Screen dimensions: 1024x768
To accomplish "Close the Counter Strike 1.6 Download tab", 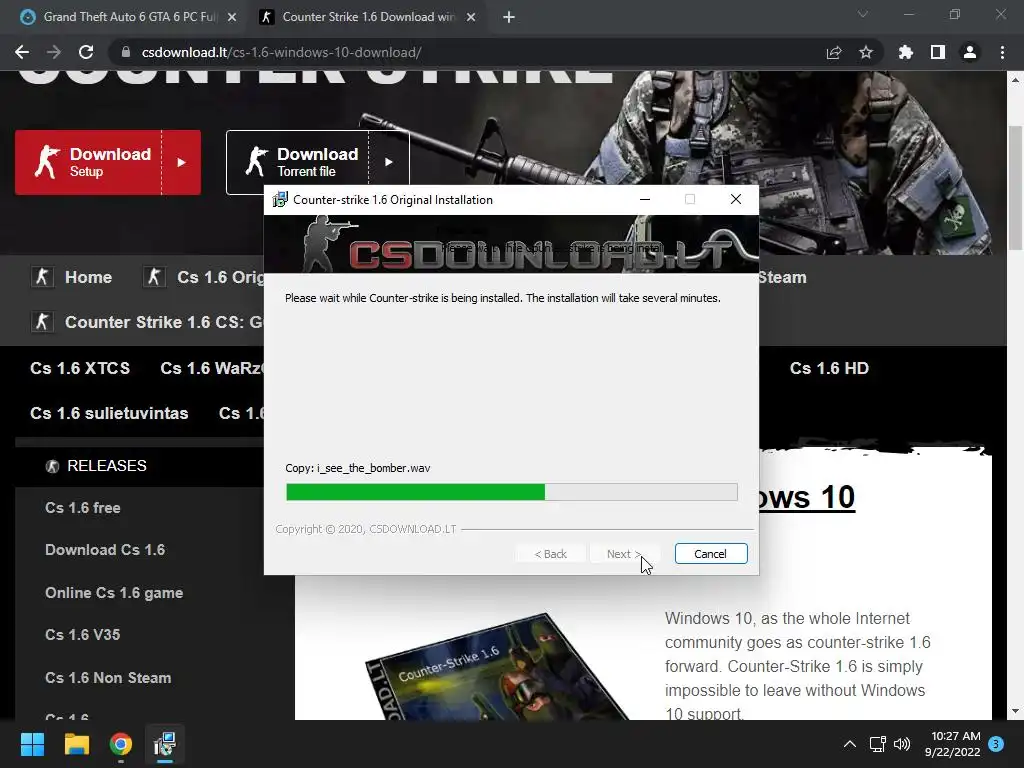I will coord(471,17).
